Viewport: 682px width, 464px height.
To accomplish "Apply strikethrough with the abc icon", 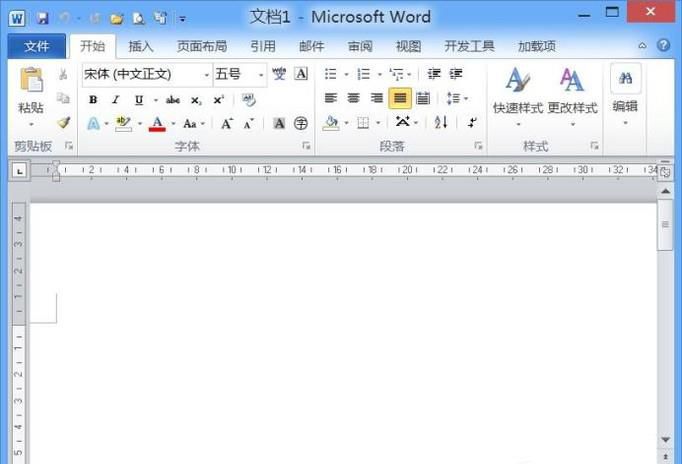I will (173, 99).
